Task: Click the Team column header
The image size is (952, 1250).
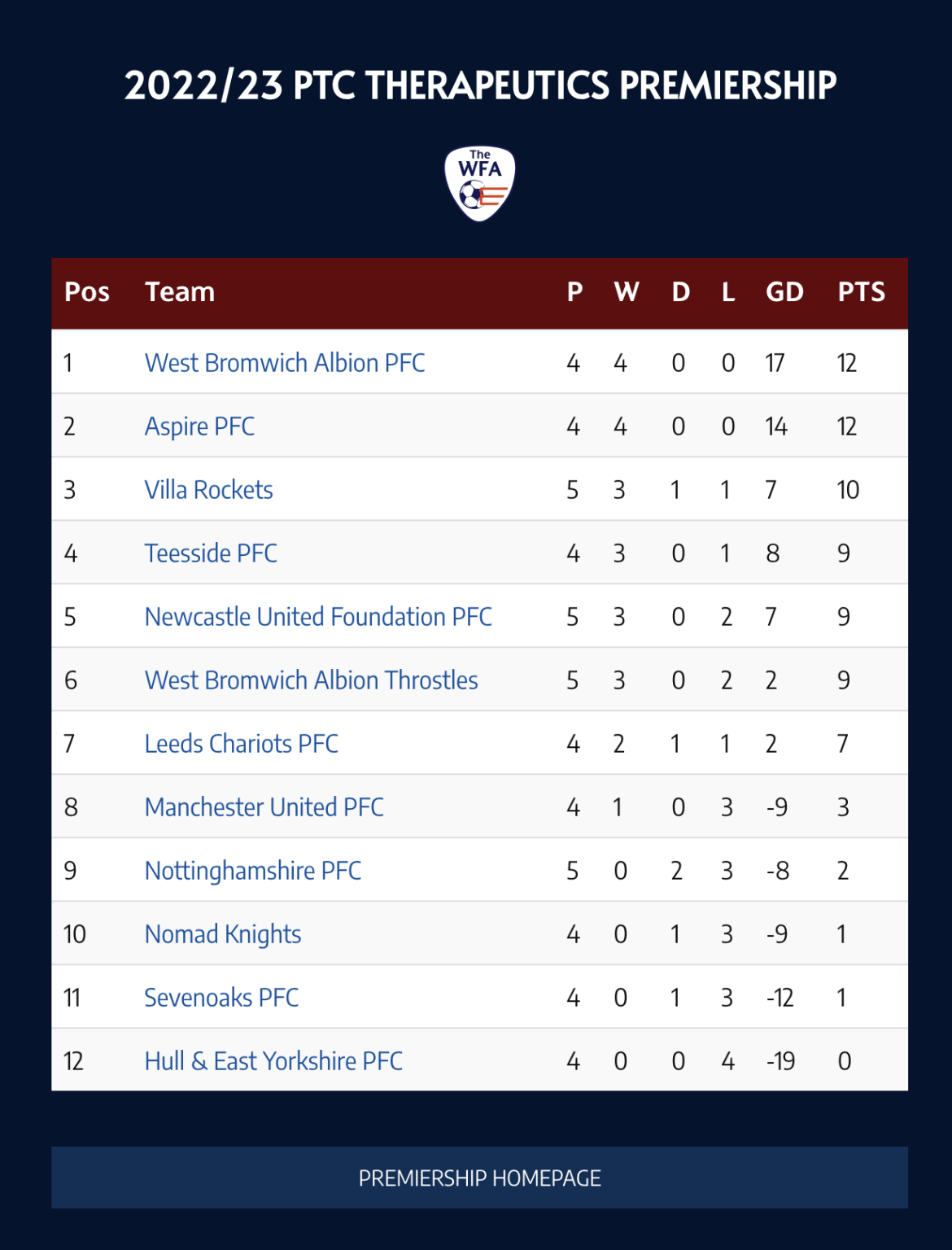Action: pos(180,292)
